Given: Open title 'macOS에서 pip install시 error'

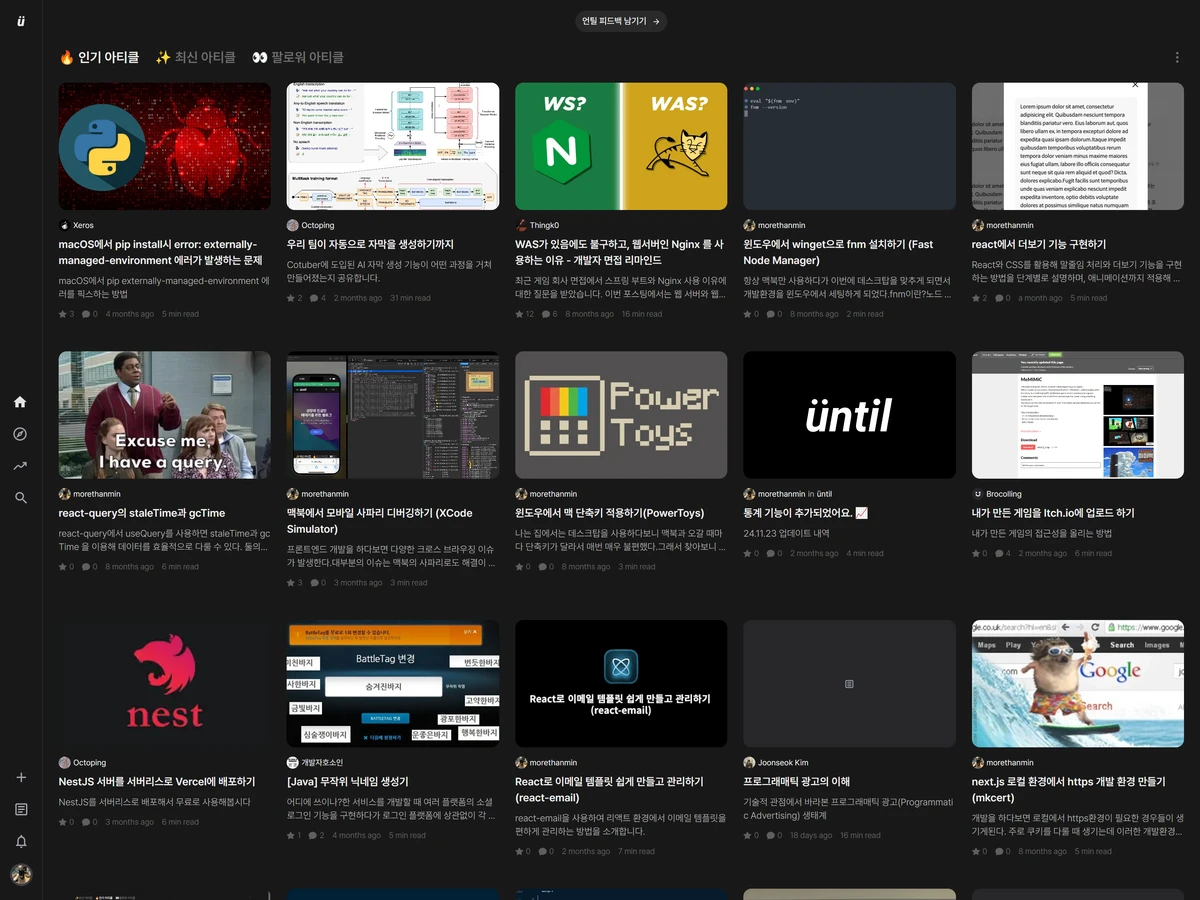Looking at the screenshot, I should click(x=160, y=252).
